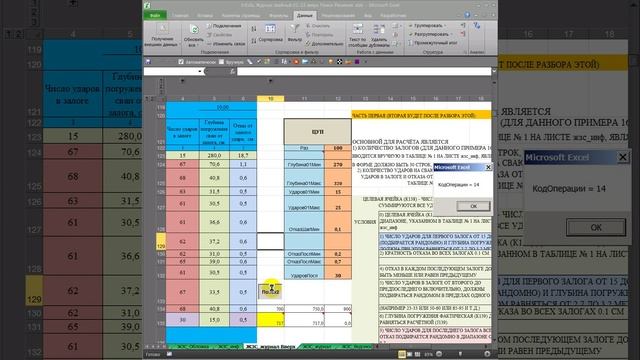Open the Name Box dropdown arrow

point(200,71)
